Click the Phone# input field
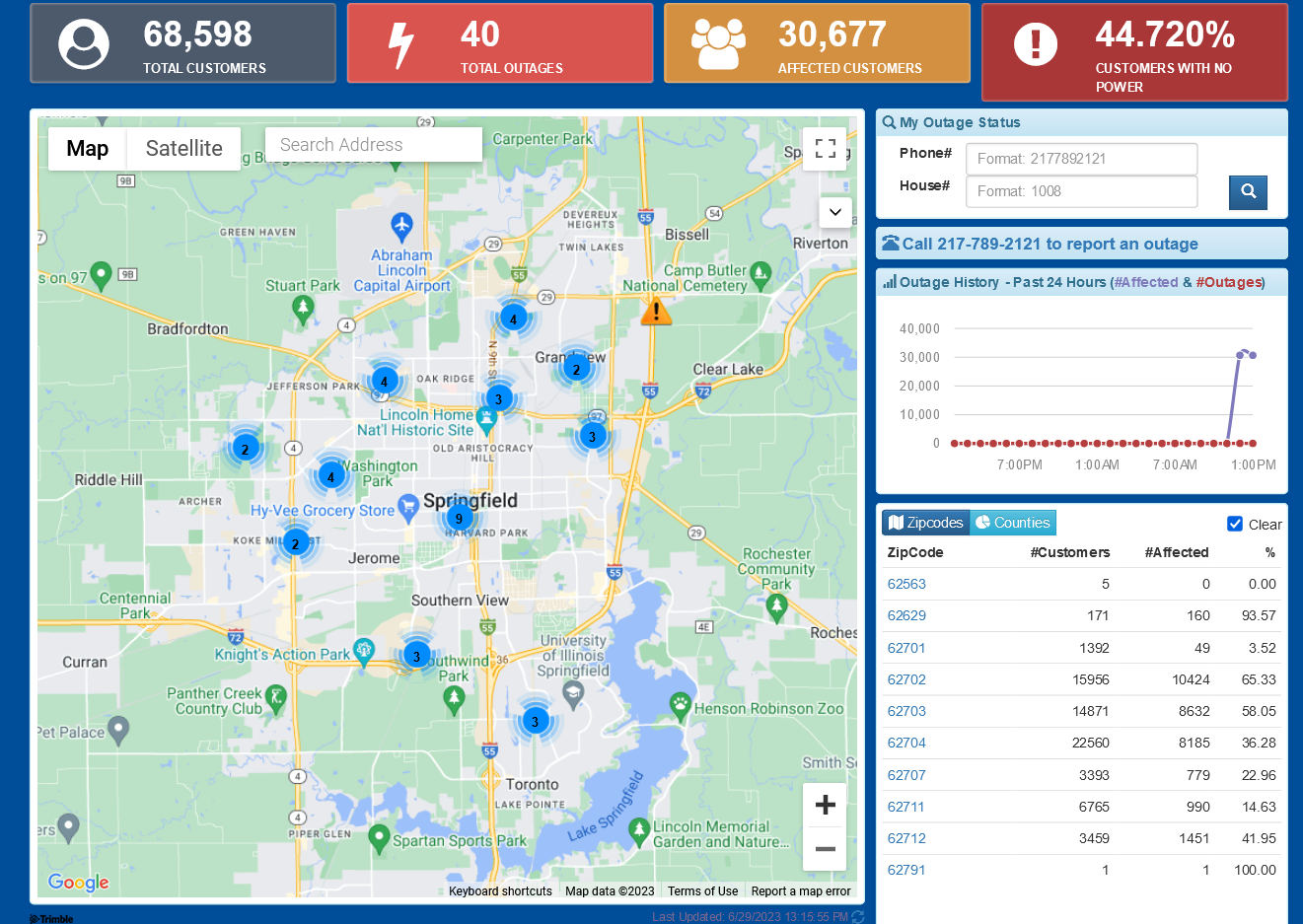The image size is (1303, 924). 1081,159
